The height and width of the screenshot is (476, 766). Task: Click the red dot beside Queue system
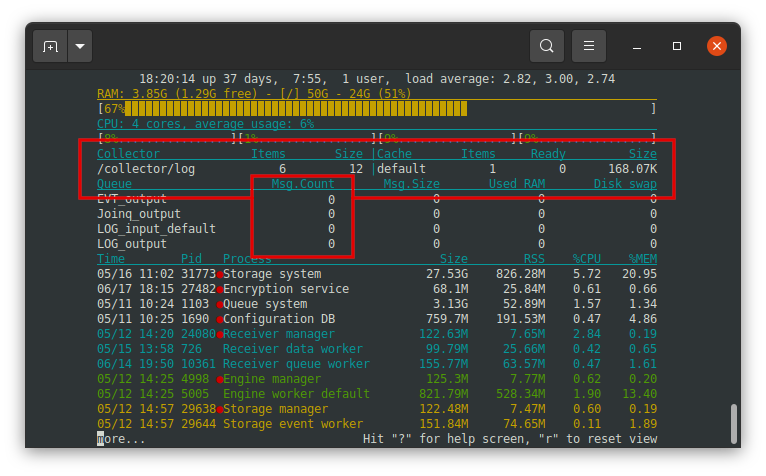pyautogui.click(x=220, y=305)
